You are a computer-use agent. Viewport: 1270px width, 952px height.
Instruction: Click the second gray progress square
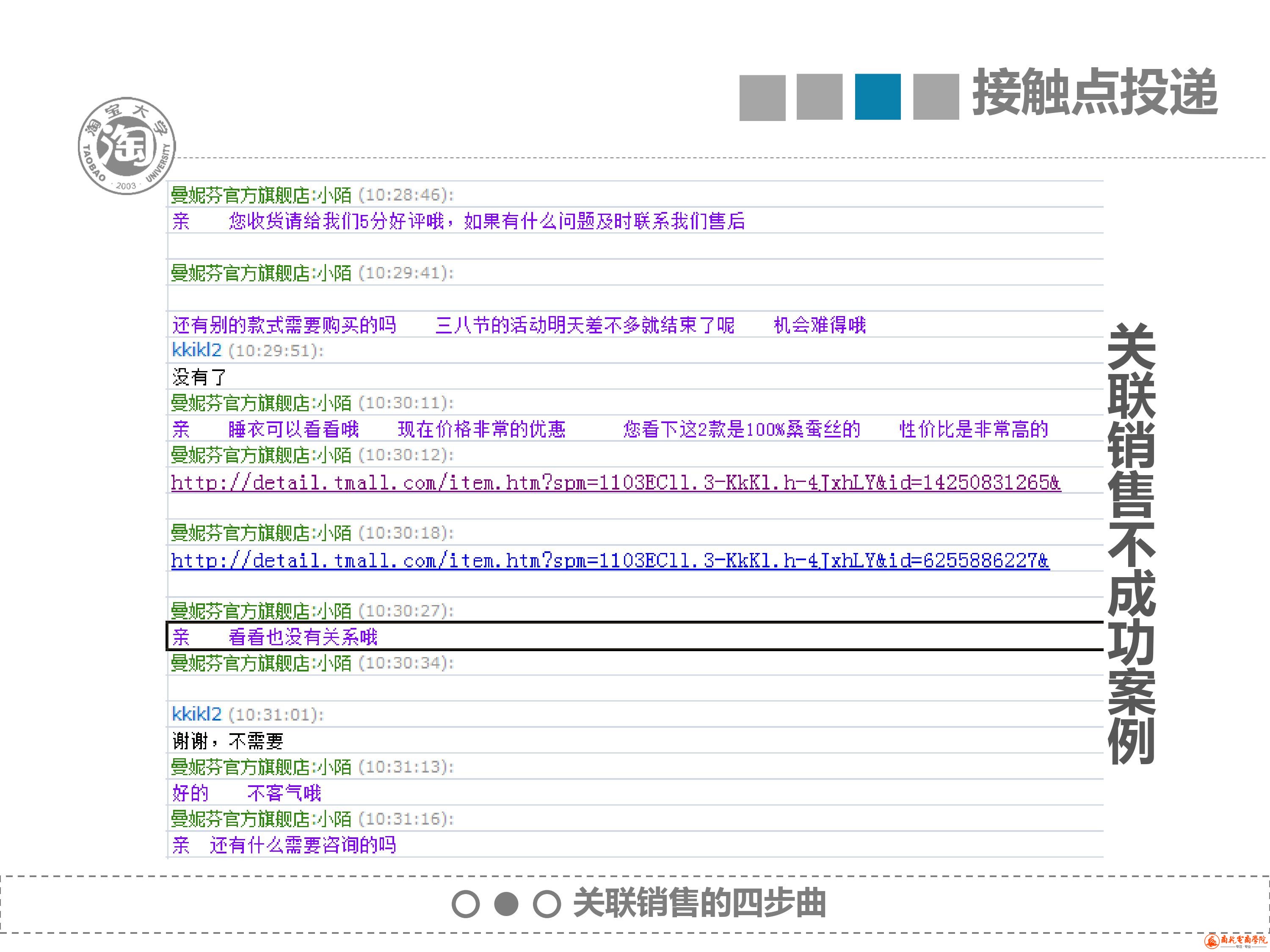point(819,98)
